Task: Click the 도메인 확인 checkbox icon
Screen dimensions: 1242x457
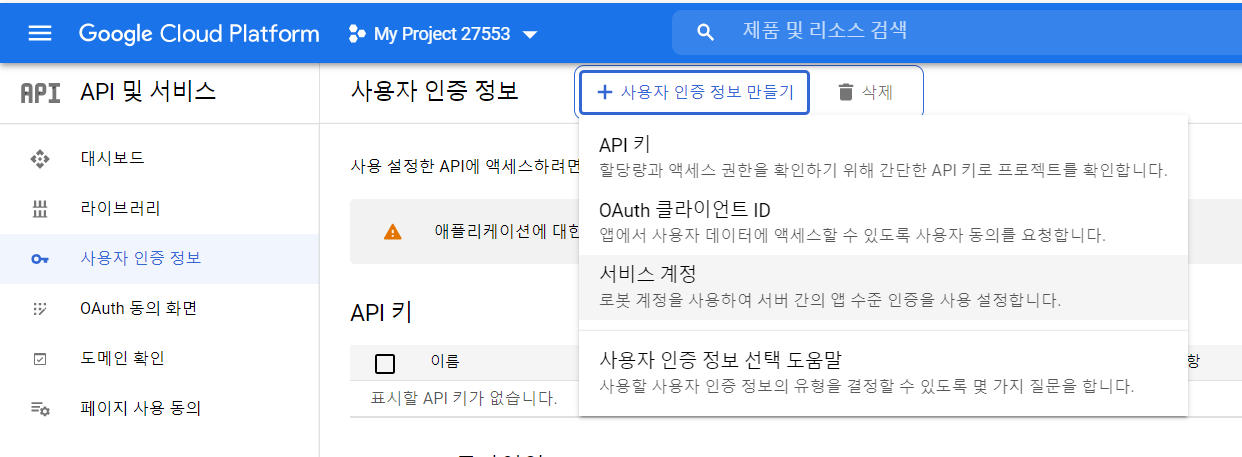Action: pyautogui.click(x=40, y=359)
